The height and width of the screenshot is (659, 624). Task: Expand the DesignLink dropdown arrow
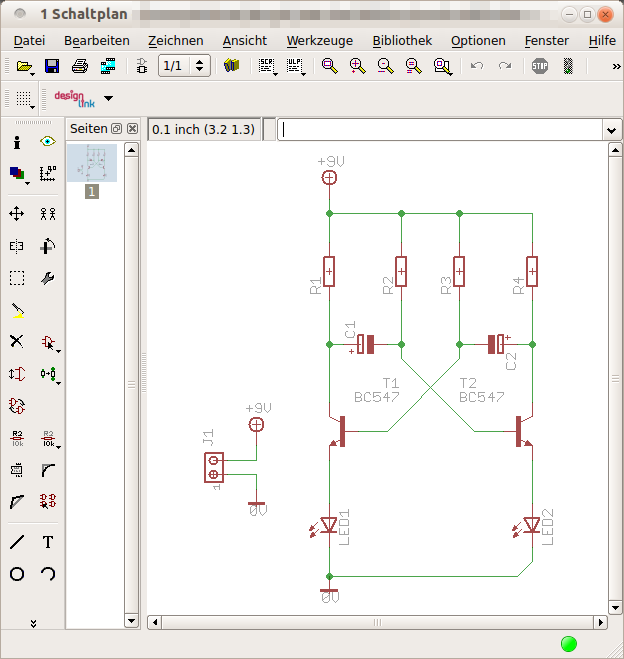coord(108,98)
